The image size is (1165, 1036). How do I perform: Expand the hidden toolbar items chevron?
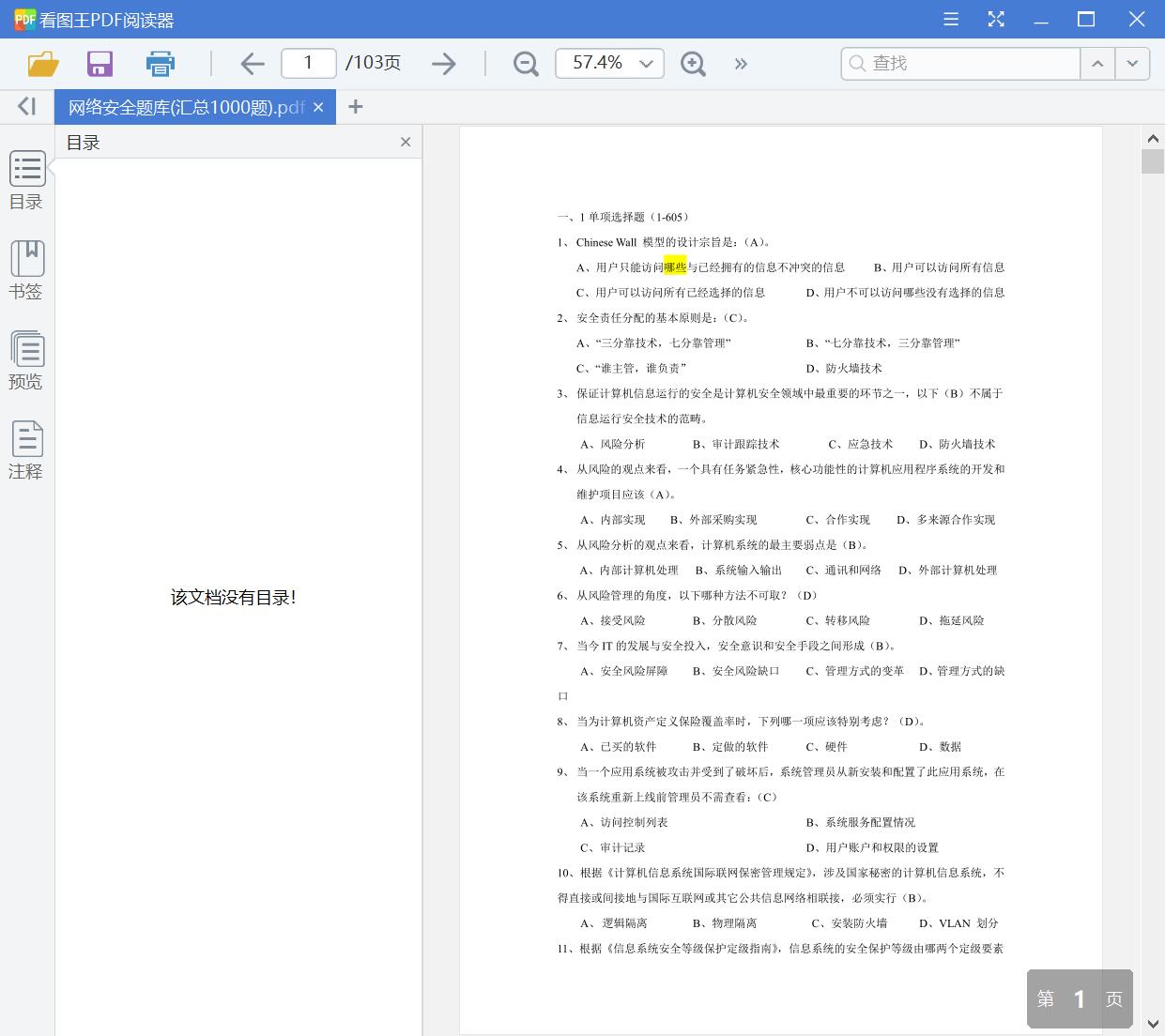(741, 63)
